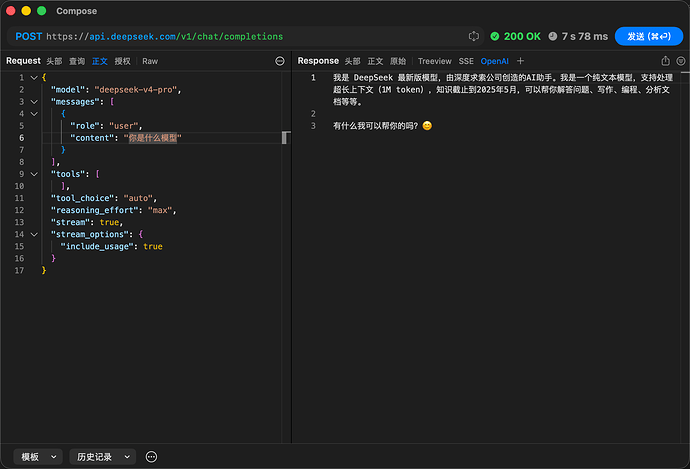Click line number 17 in the editor
This screenshot has width=690, height=469.
pyautogui.click(x=19, y=271)
